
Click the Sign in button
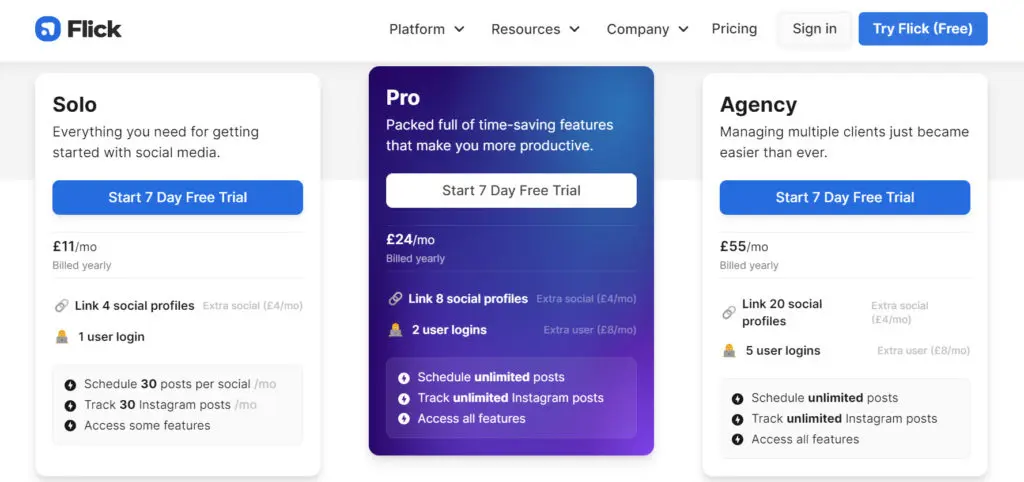point(814,29)
